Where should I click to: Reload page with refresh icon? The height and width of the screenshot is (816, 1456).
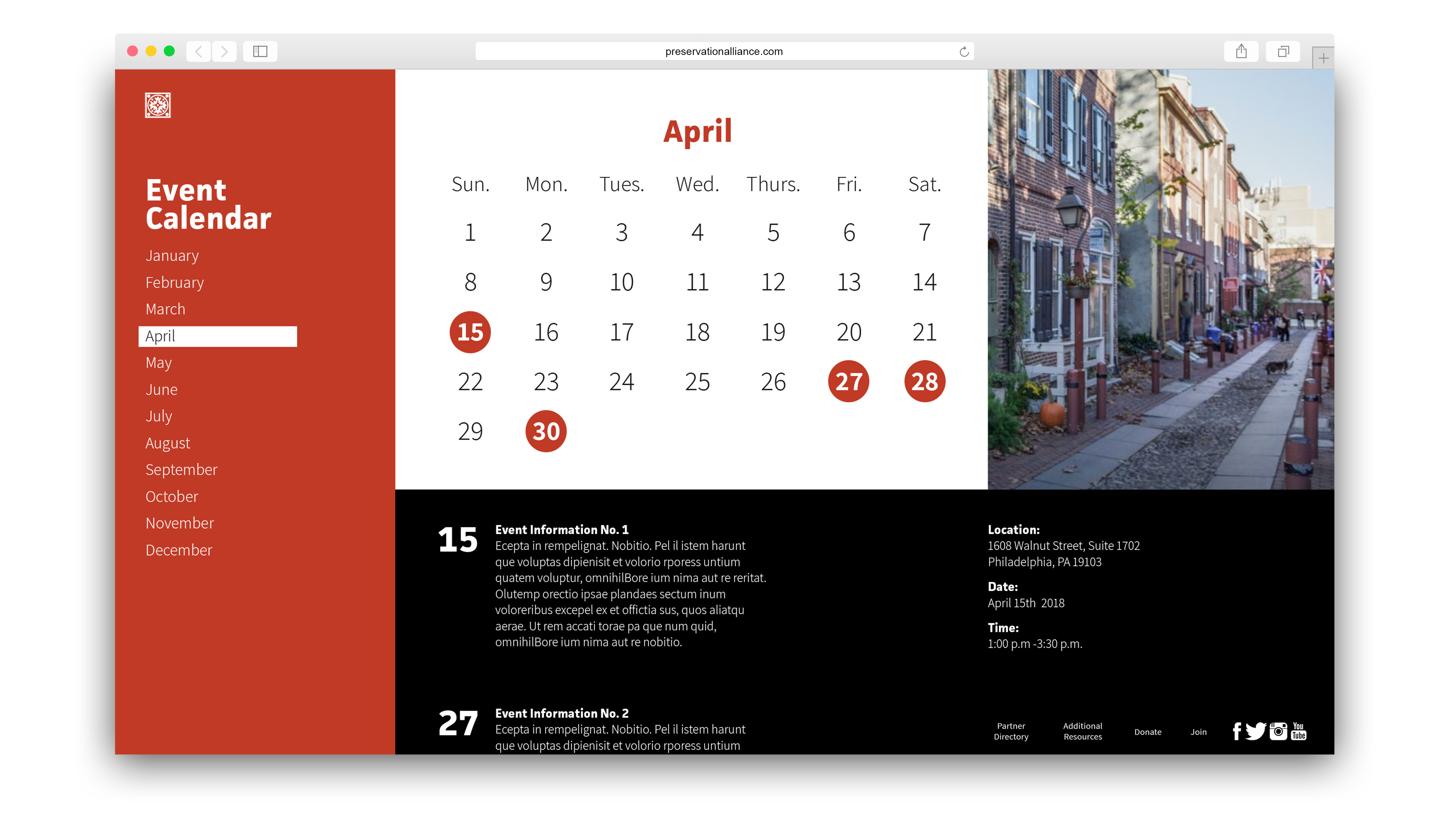(964, 52)
